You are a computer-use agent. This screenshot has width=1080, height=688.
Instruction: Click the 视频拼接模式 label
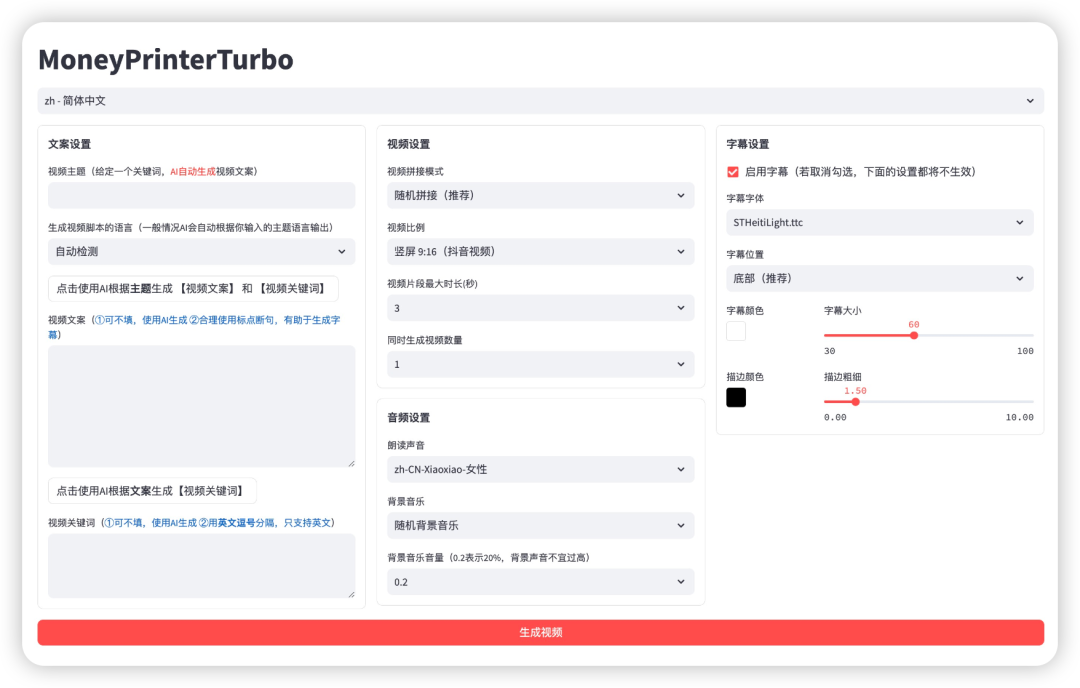tap(415, 171)
